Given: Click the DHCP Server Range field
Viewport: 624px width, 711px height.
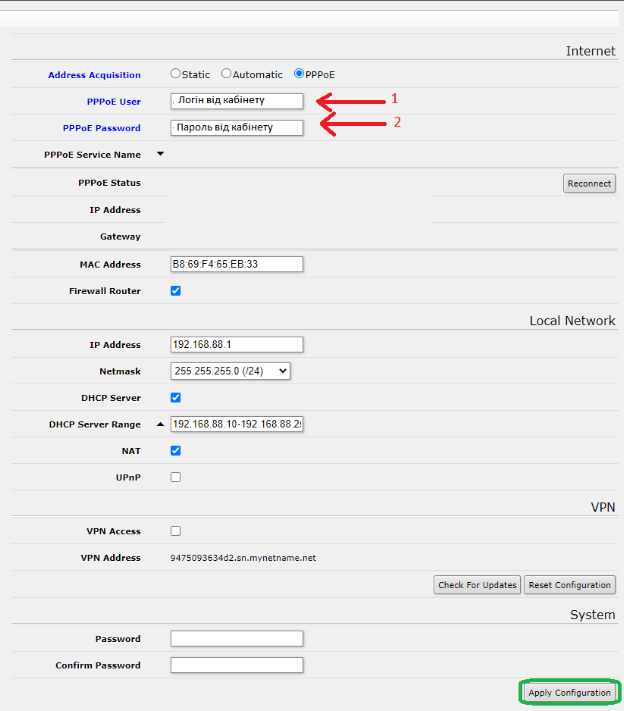Looking at the screenshot, I should (x=237, y=424).
